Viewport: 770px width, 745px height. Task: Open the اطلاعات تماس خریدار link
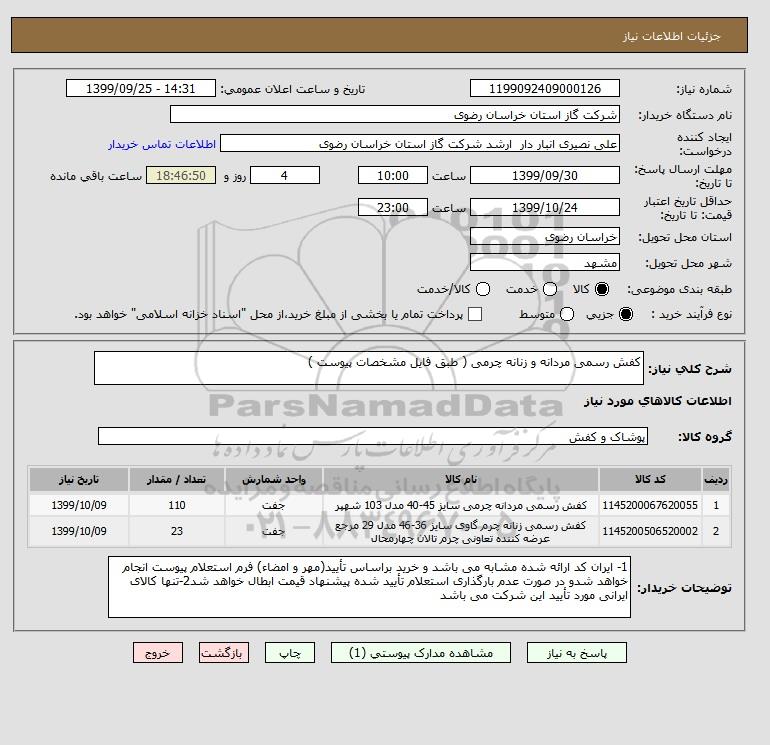(162, 144)
